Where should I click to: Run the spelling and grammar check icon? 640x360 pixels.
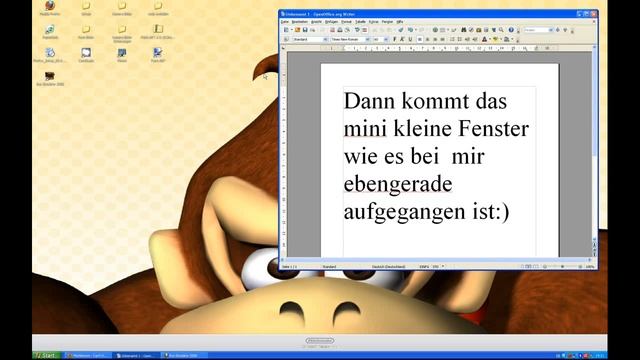click(x=357, y=30)
